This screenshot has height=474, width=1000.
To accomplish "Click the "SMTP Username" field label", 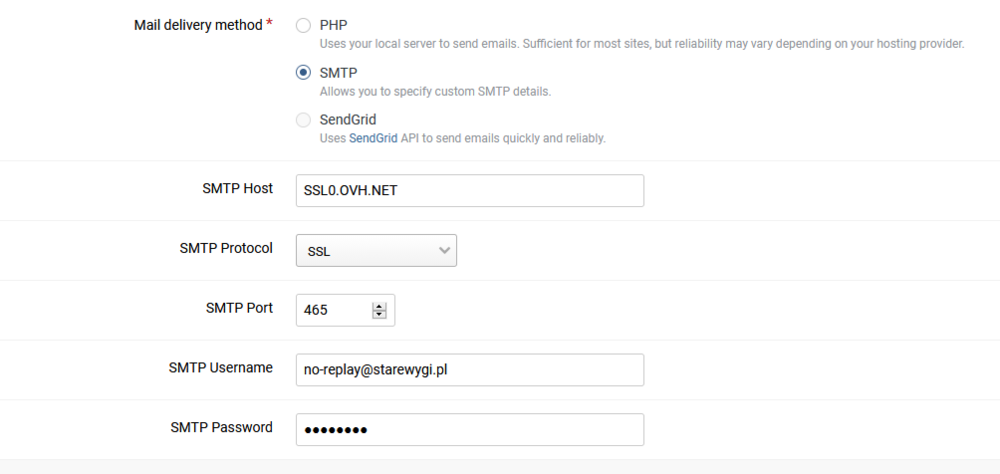I will (221, 368).
